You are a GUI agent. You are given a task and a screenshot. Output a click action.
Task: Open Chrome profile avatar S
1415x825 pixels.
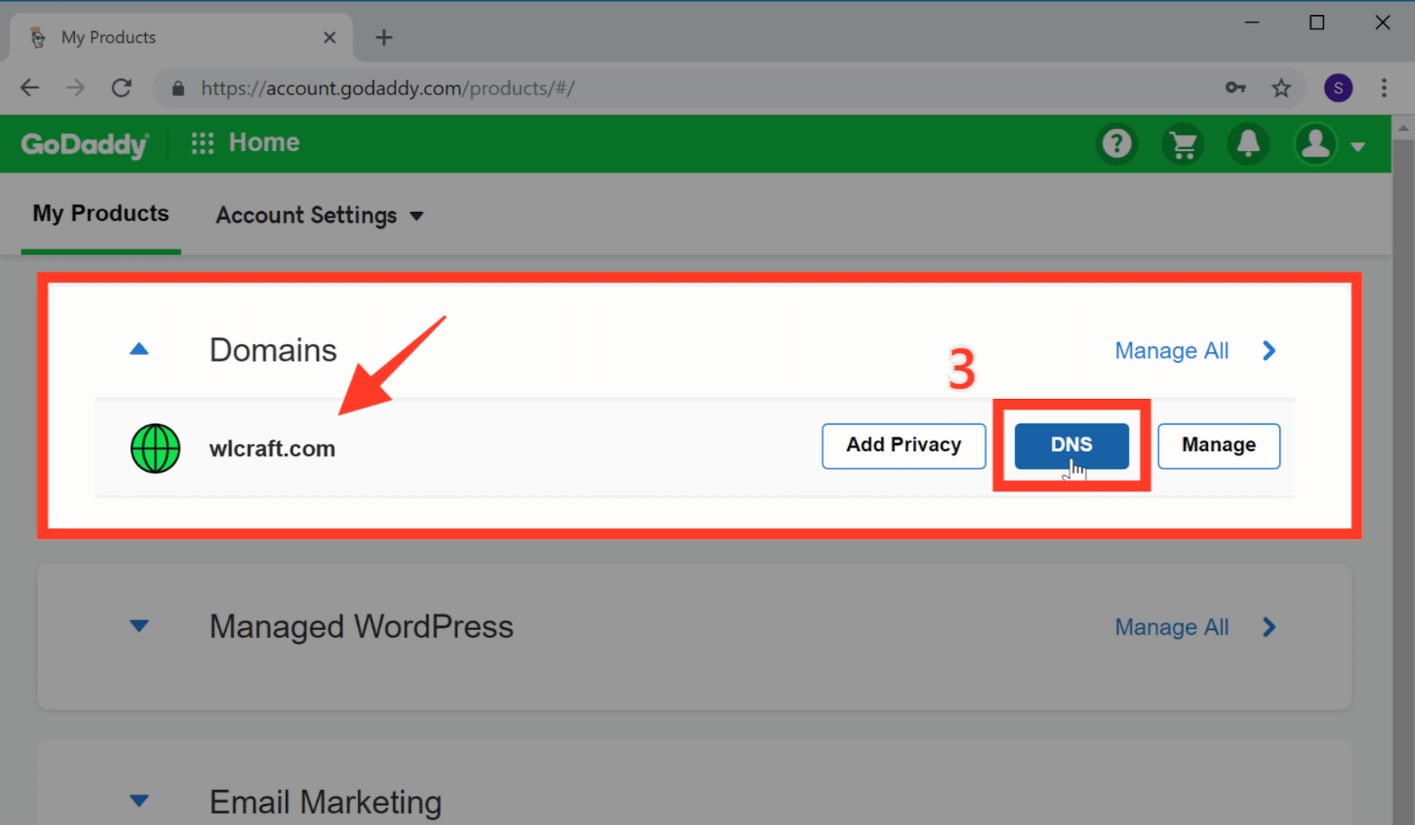click(1338, 88)
